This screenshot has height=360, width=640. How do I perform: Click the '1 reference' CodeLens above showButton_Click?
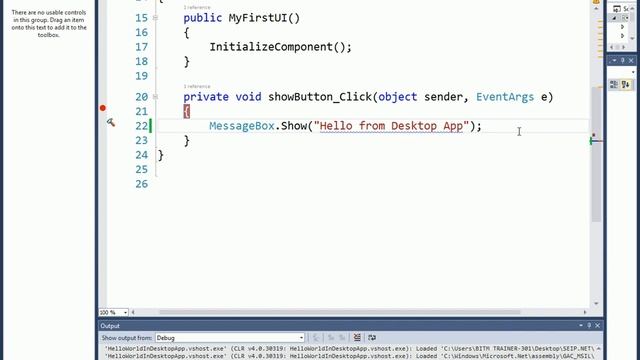point(197,86)
